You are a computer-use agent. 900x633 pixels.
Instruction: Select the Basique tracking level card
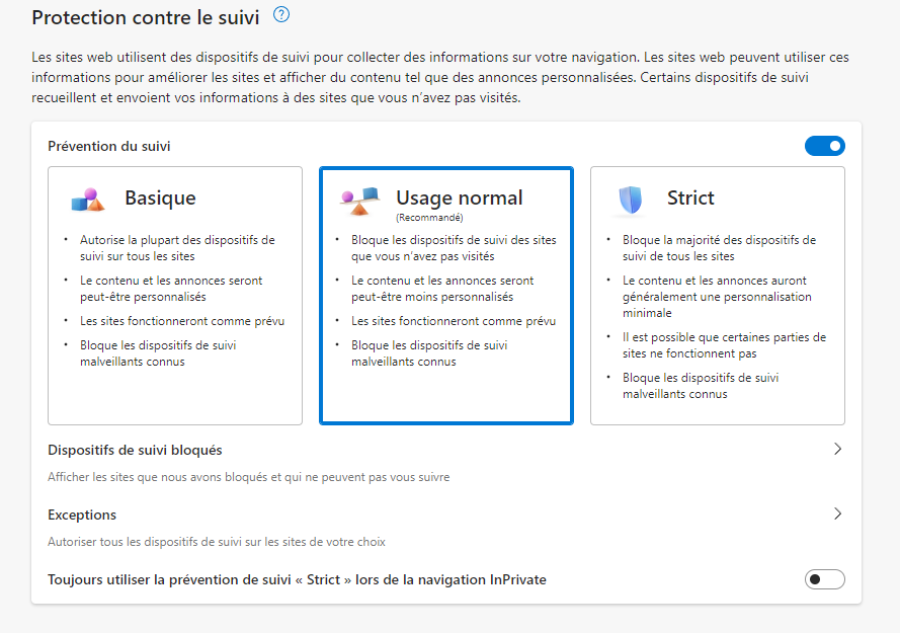175,296
